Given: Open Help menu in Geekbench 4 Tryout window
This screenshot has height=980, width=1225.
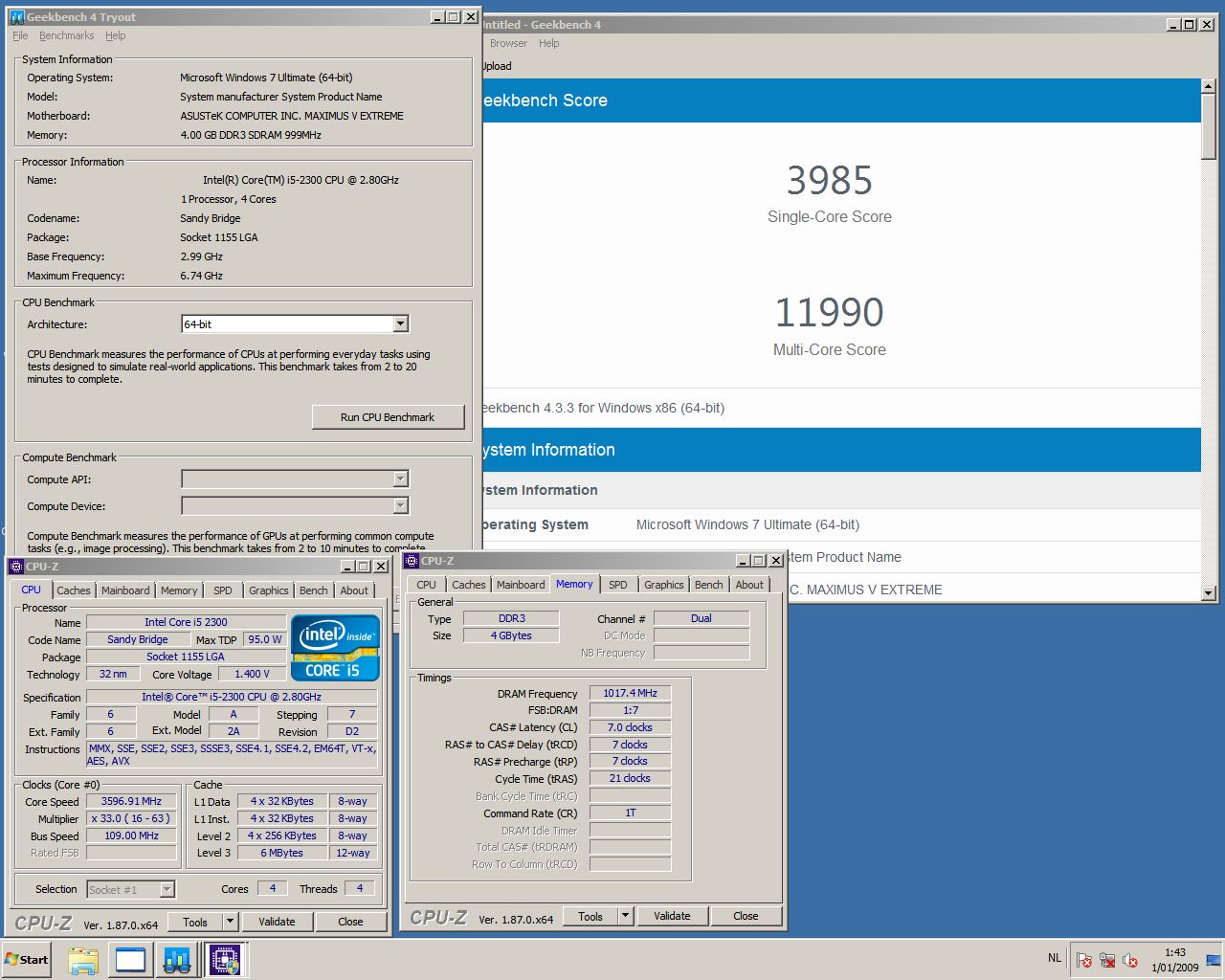Looking at the screenshot, I should 116,35.
